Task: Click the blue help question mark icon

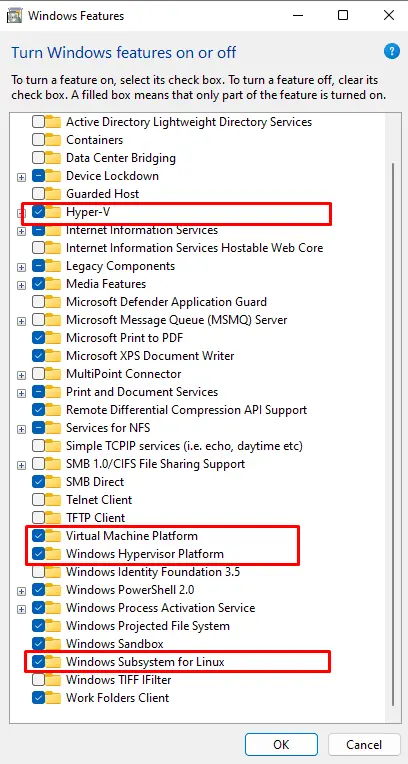Action: [391, 51]
